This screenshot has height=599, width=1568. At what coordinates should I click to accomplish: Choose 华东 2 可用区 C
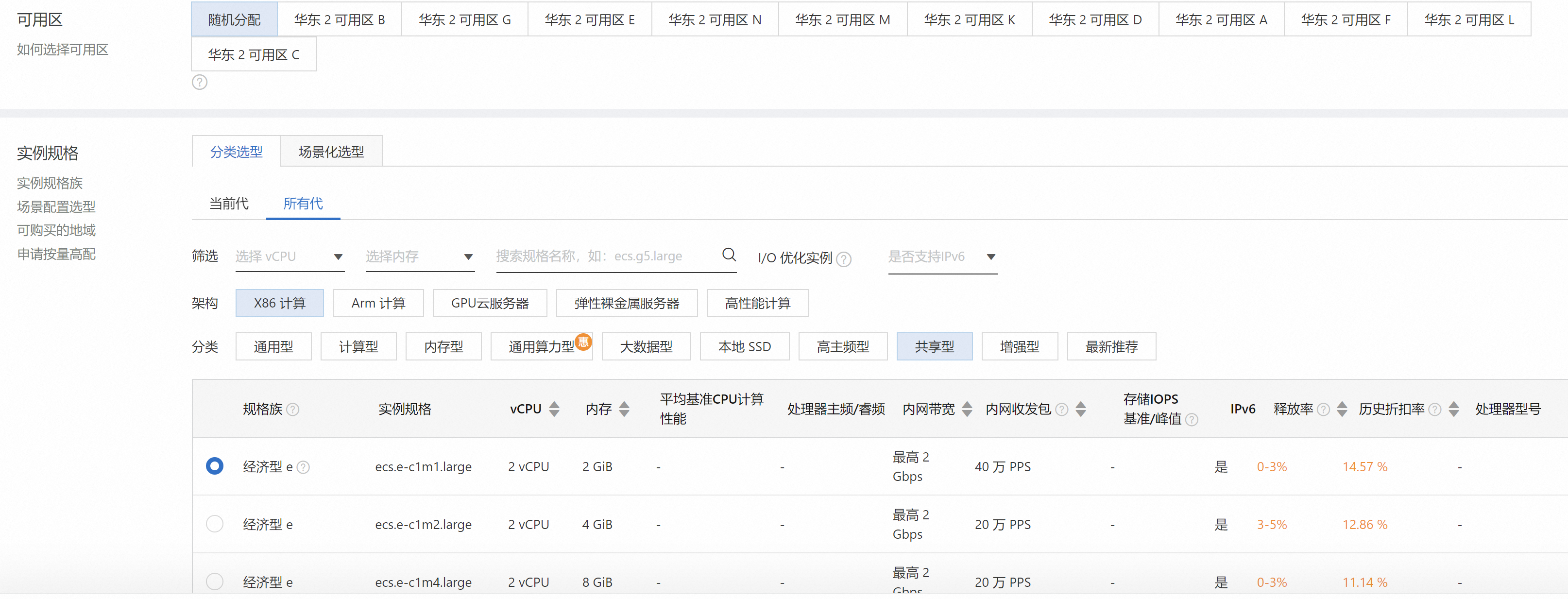pyautogui.click(x=254, y=55)
